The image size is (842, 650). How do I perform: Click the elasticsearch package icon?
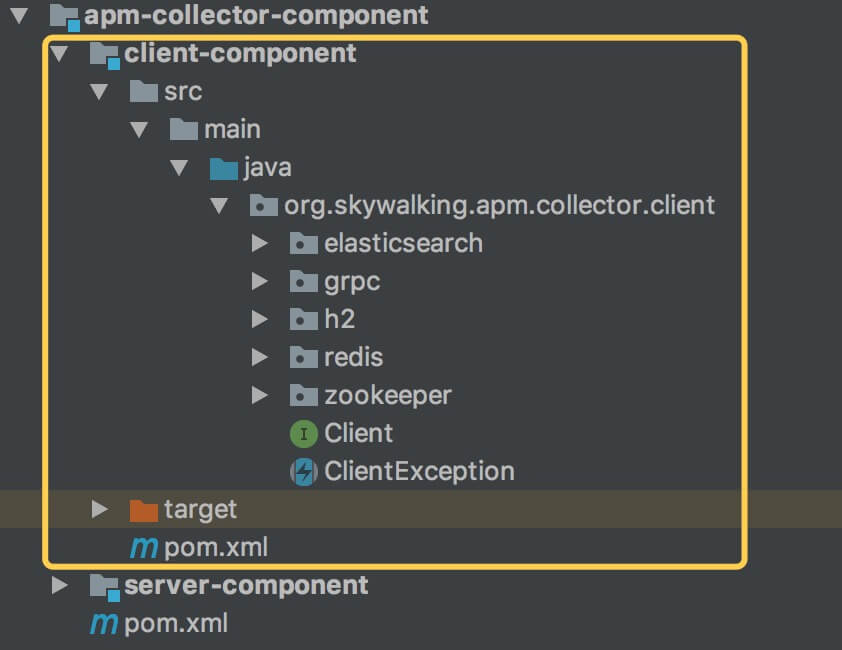(x=304, y=244)
